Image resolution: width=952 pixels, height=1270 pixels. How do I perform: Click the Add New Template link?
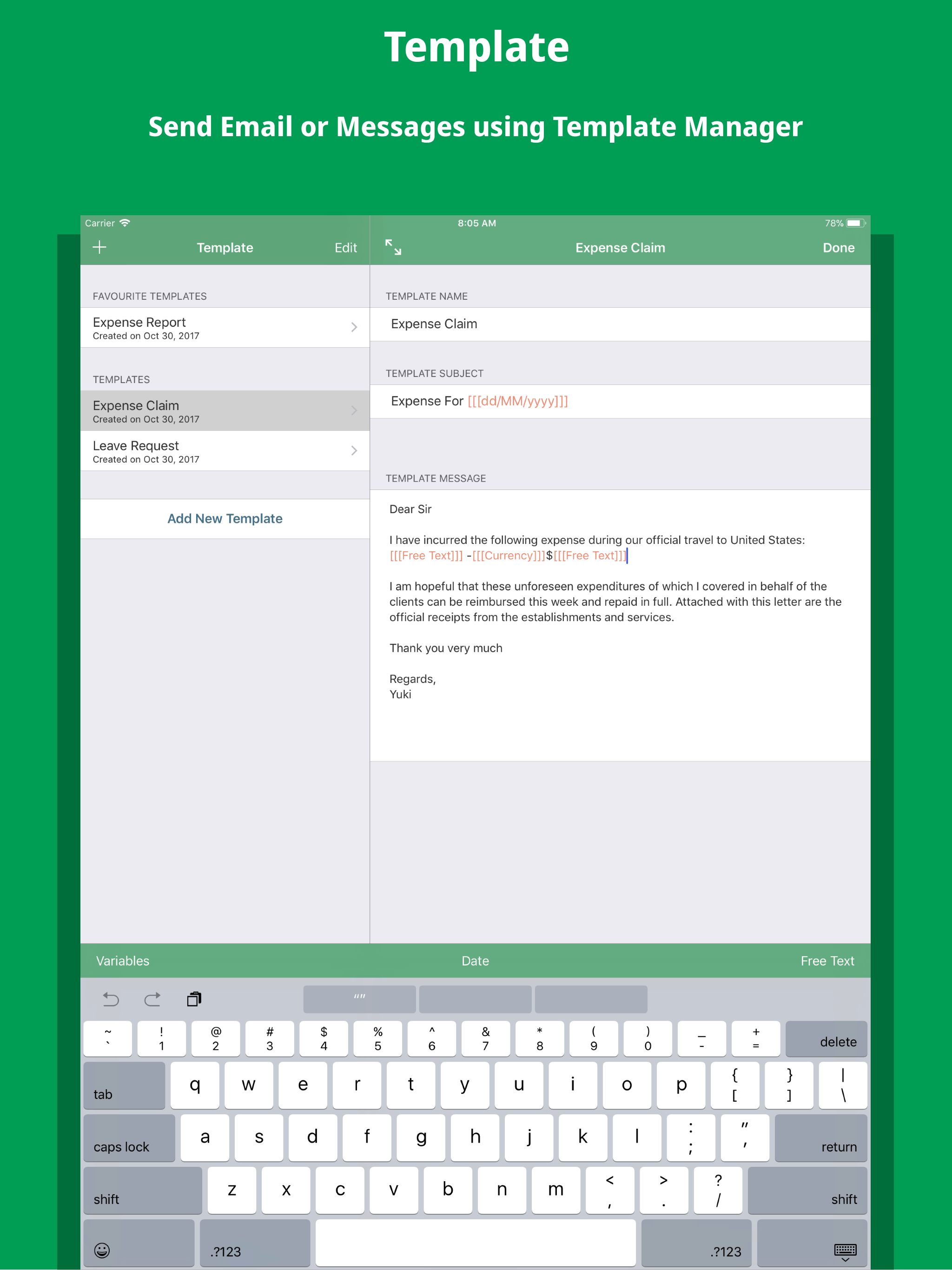coord(225,518)
